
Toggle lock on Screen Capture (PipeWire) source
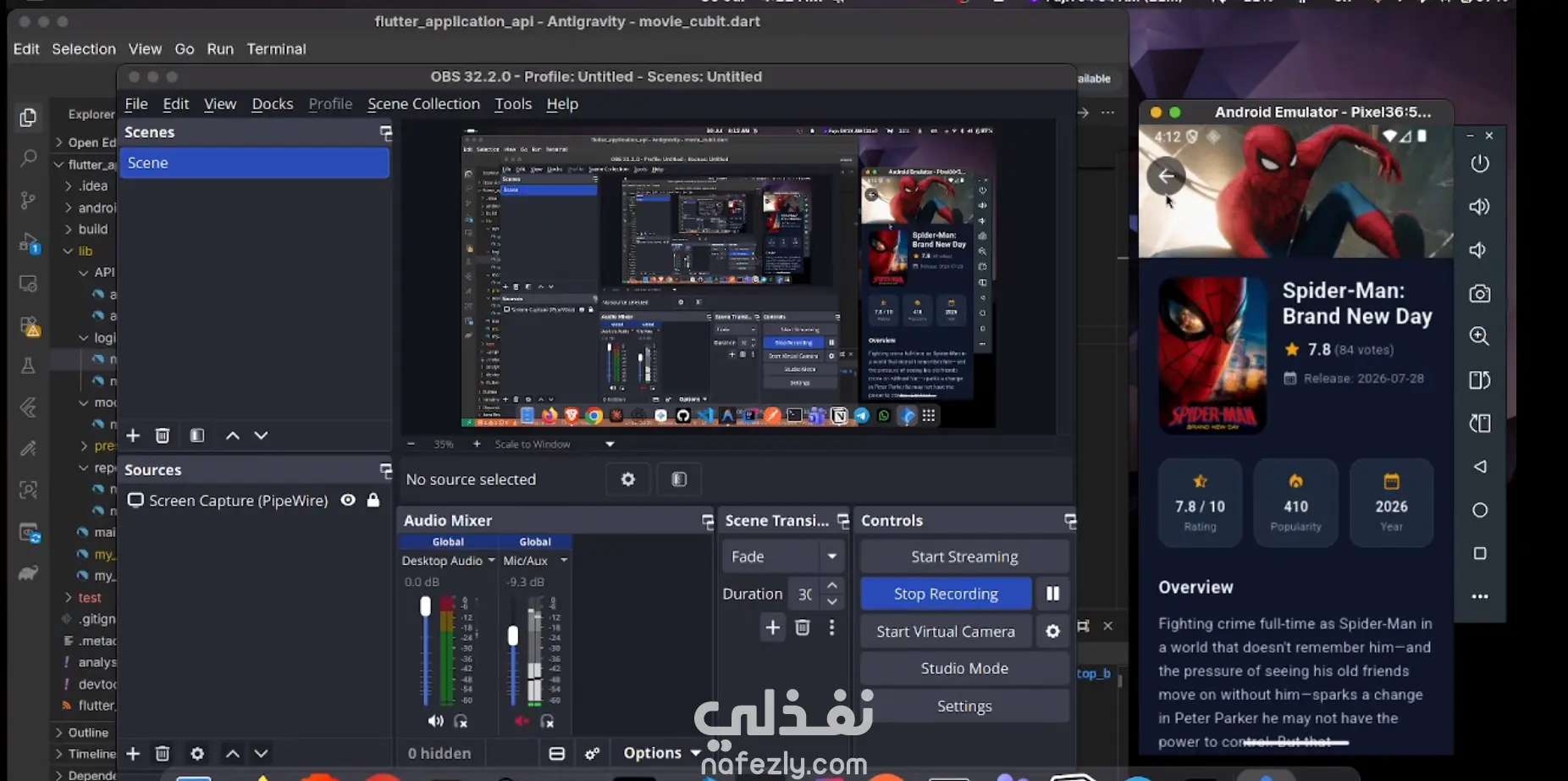click(x=373, y=500)
